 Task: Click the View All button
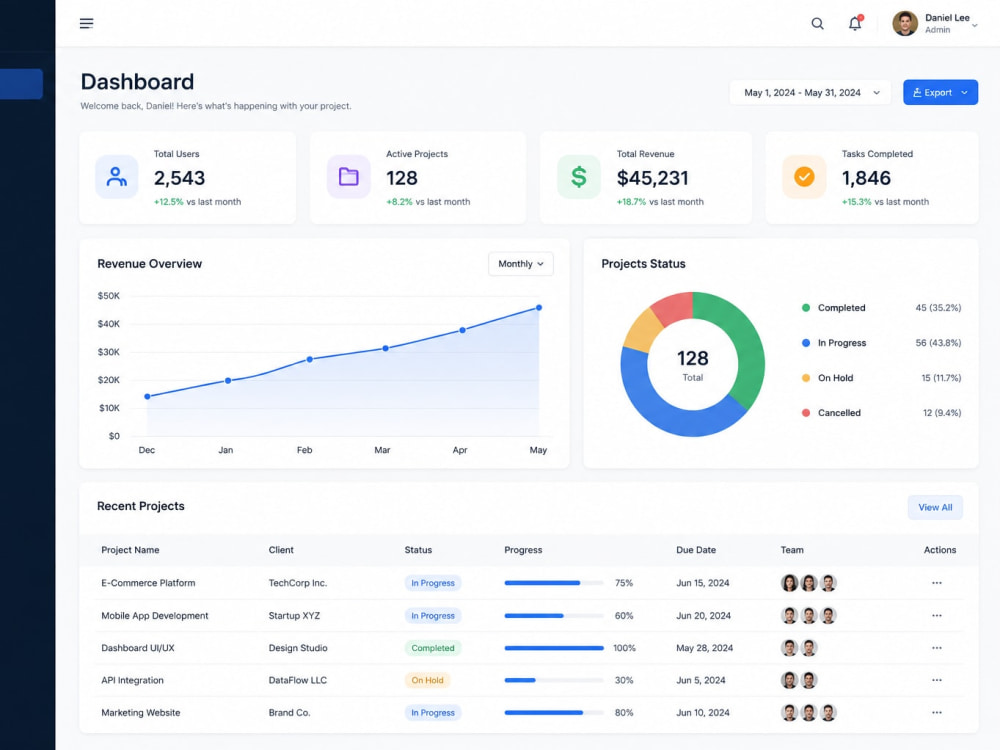[935, 508]
